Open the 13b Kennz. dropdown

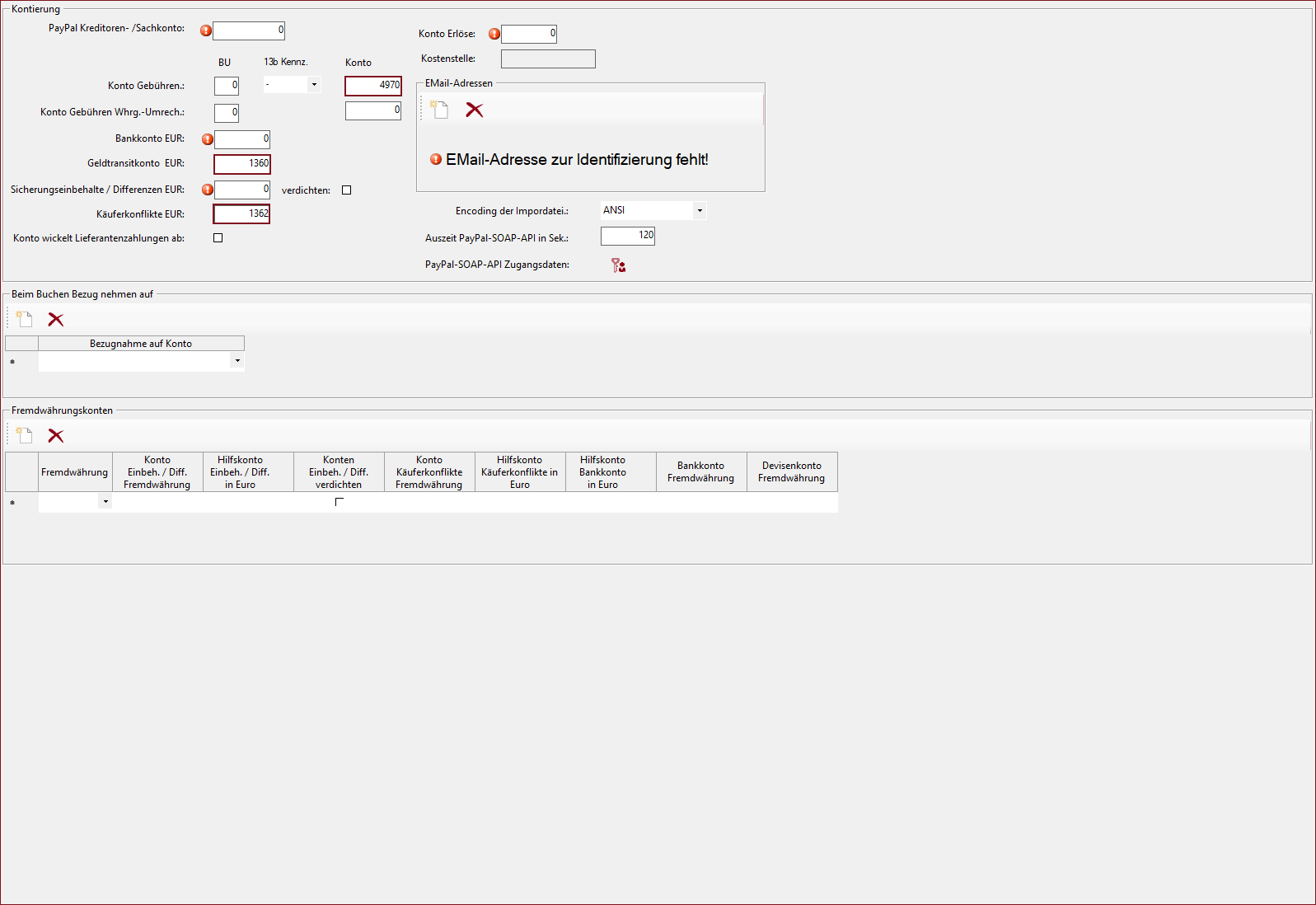[313, 85]
